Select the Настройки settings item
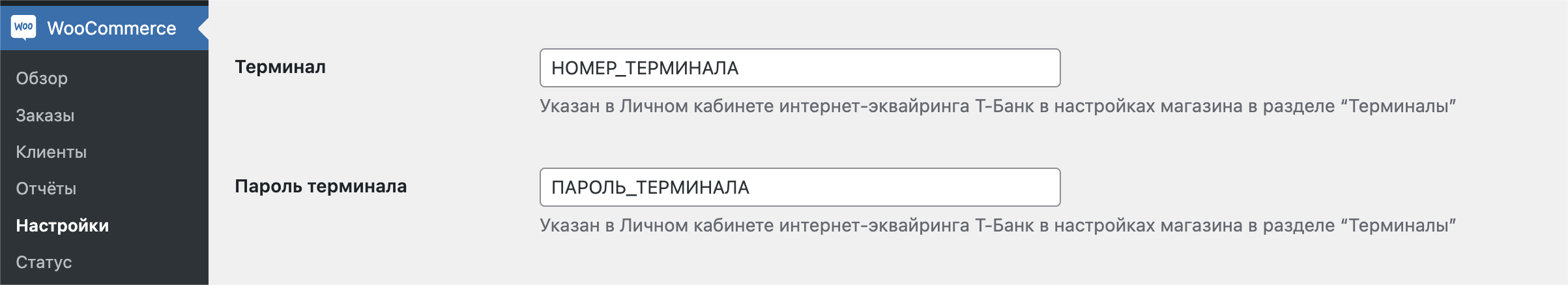The image size is (1568, 285). (x=62, y=226)
